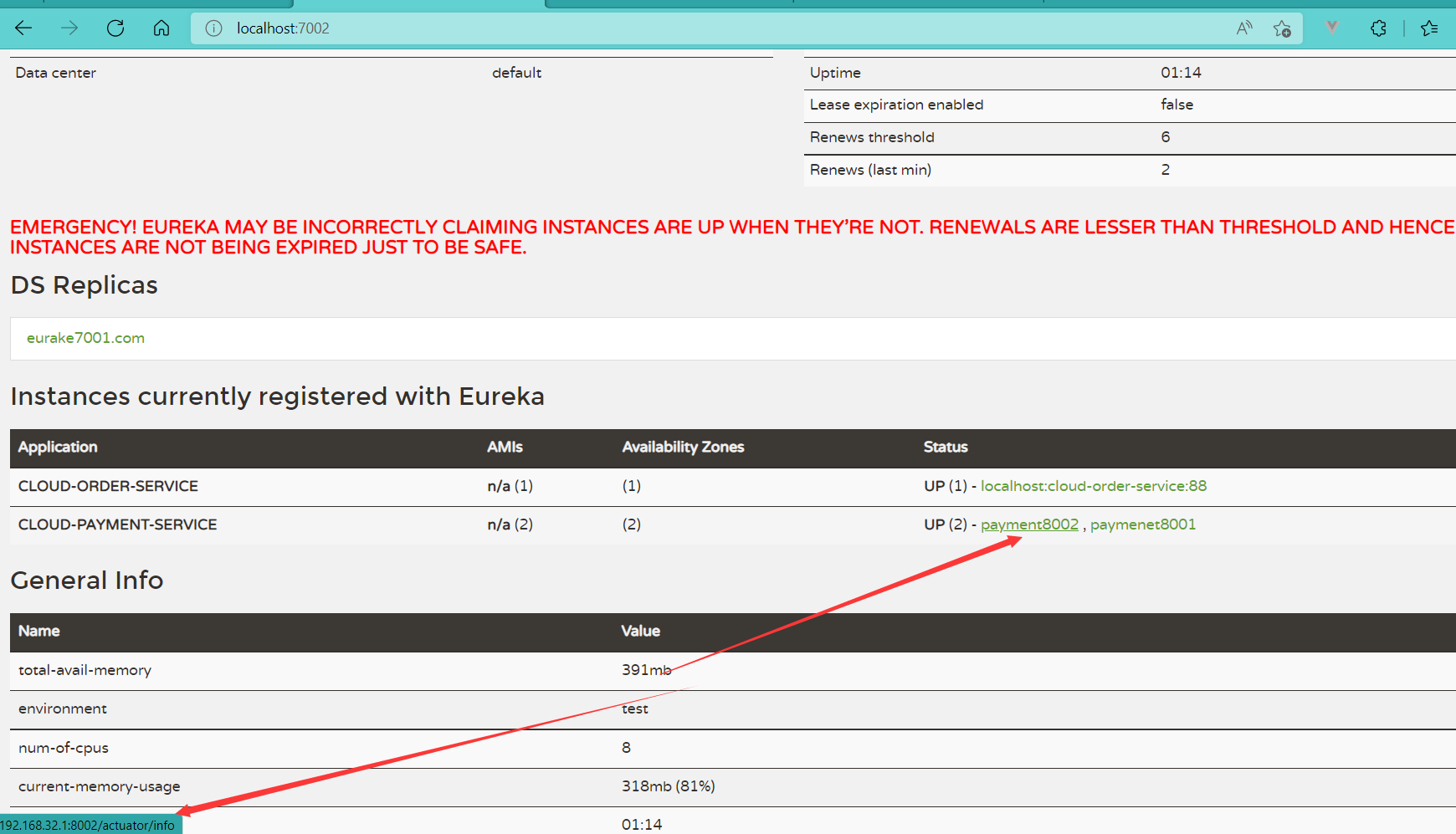Select Renews (last min) label
Screen dimensions: 1456x834
pos(870,170)
